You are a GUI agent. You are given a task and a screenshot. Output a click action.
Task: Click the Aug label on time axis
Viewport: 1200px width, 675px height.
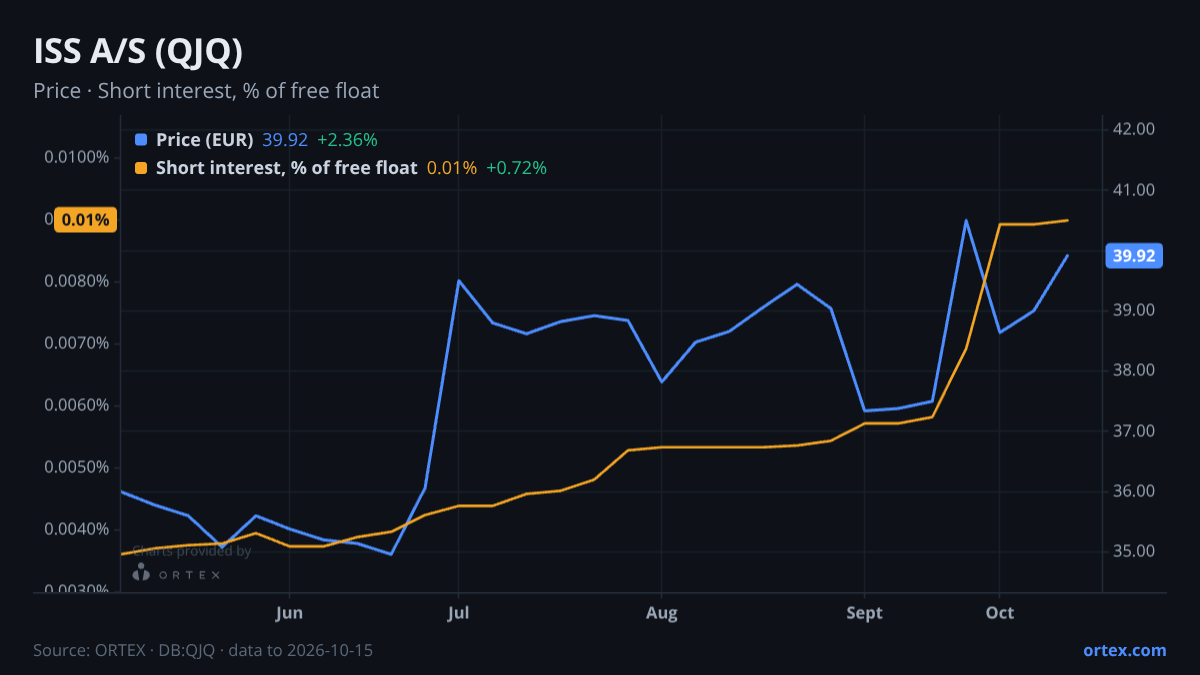click(x=661, y=613)
